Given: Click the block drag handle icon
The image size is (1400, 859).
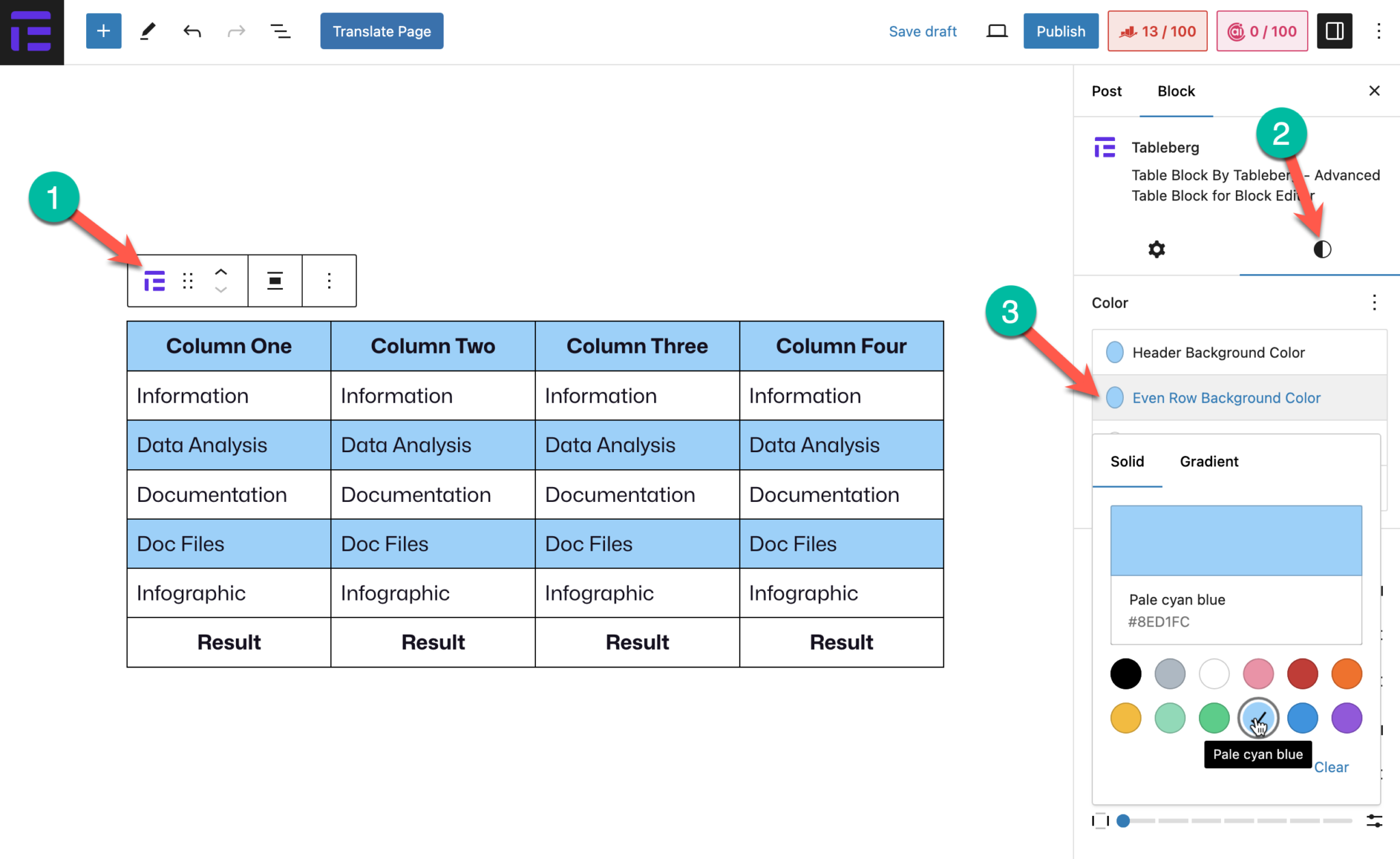Looking at the screenshot, I should tap(188, 281).
